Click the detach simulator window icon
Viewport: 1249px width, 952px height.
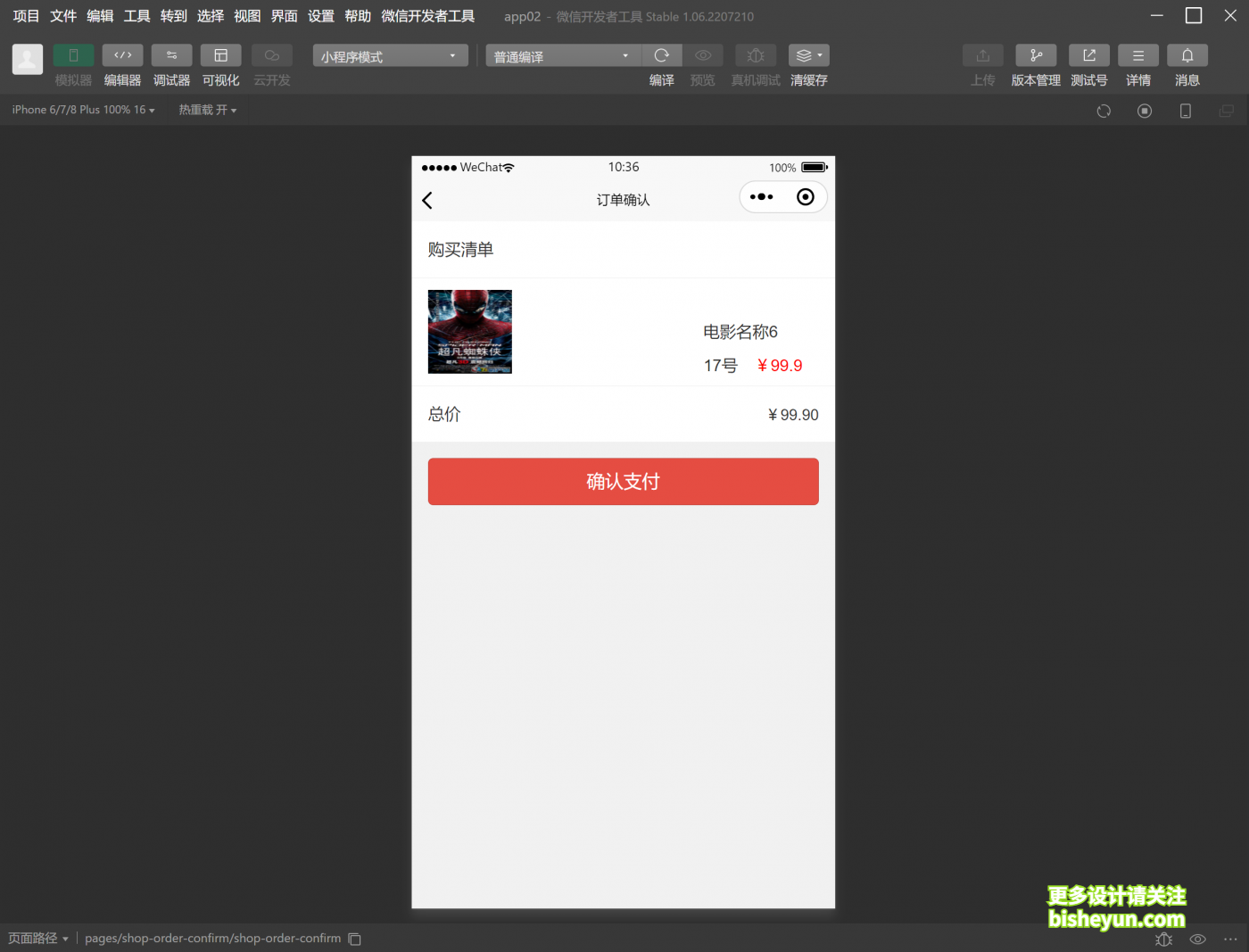pyautogui.click(x=1227, y=111)
